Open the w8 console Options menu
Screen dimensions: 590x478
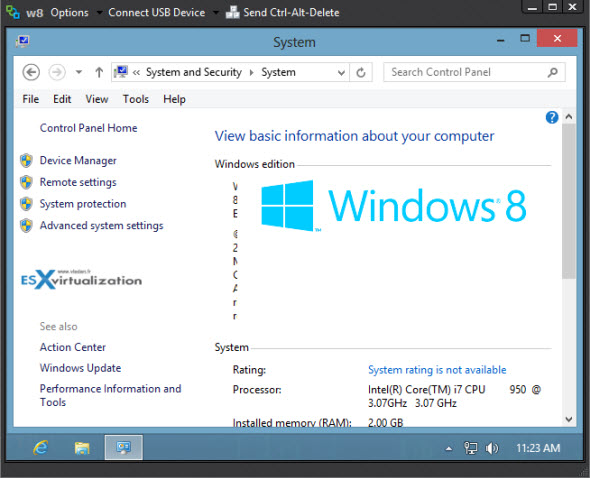(x=70, y=13)
